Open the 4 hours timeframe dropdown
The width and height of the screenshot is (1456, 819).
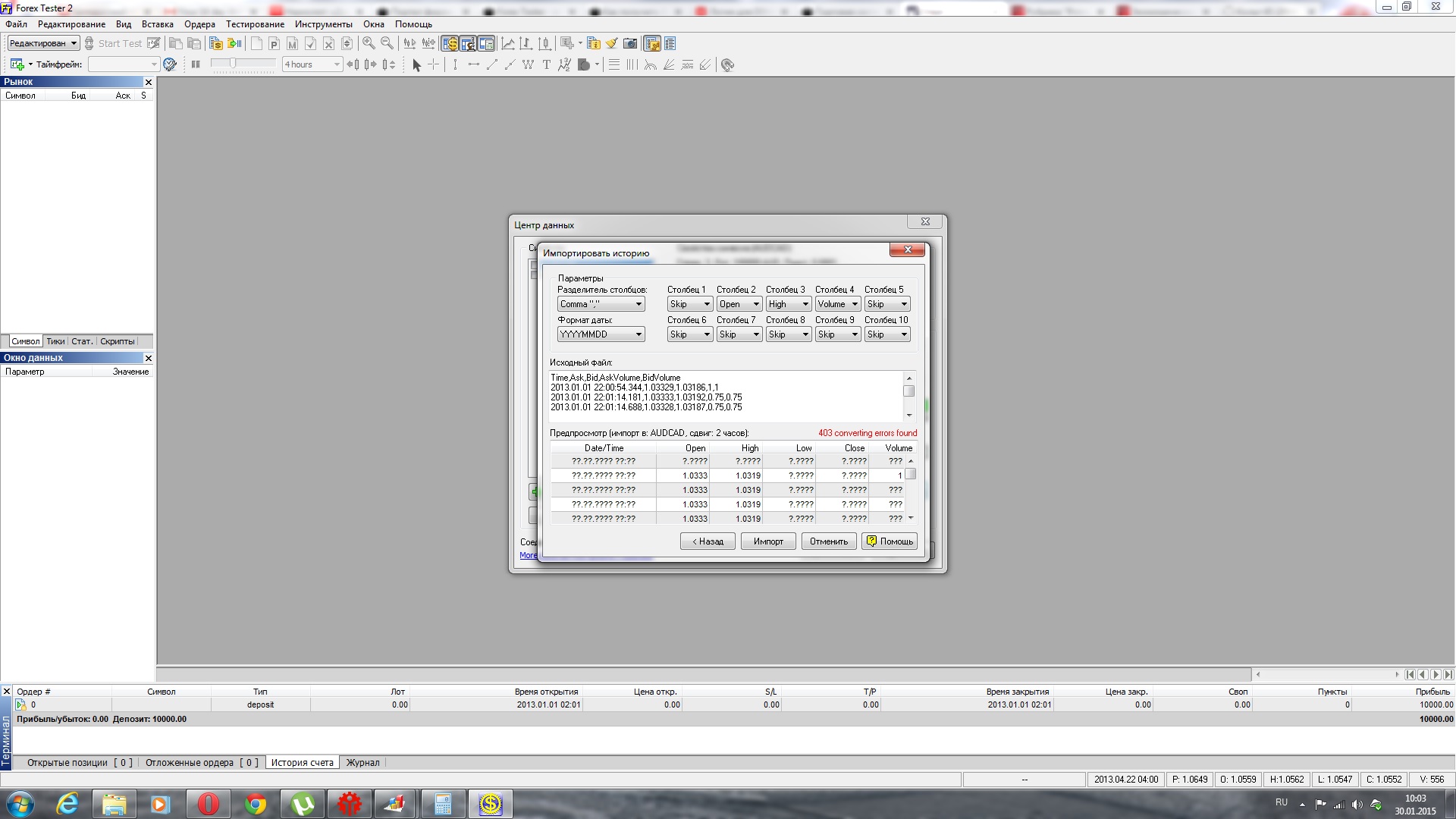(312, 64)
